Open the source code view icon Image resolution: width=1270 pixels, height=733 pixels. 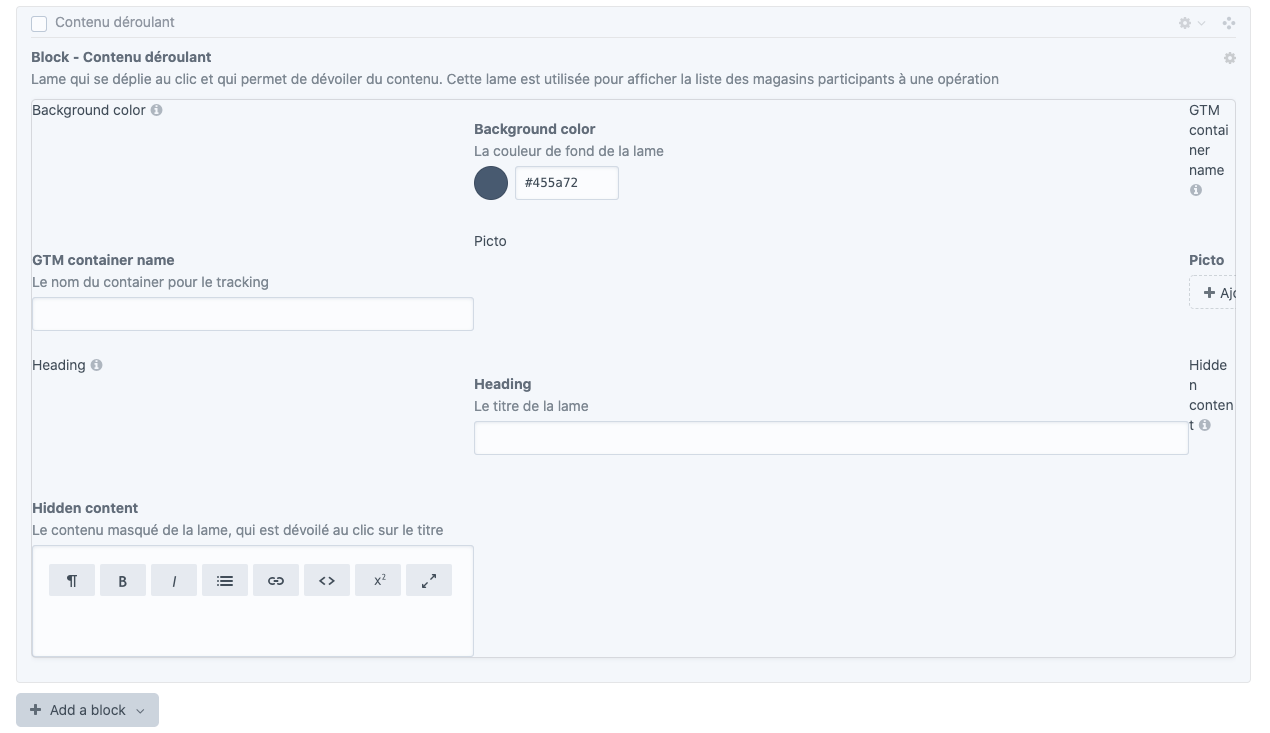[x=326, y=580]
